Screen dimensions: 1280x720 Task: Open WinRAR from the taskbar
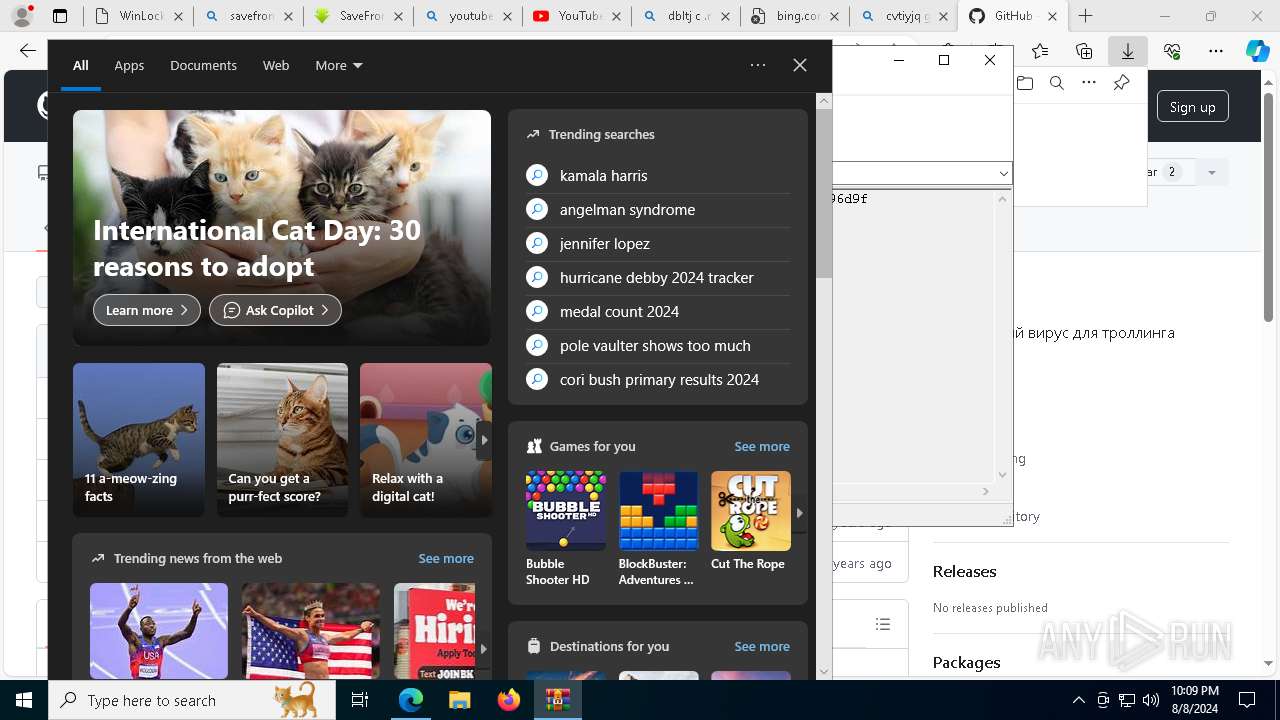557,700
